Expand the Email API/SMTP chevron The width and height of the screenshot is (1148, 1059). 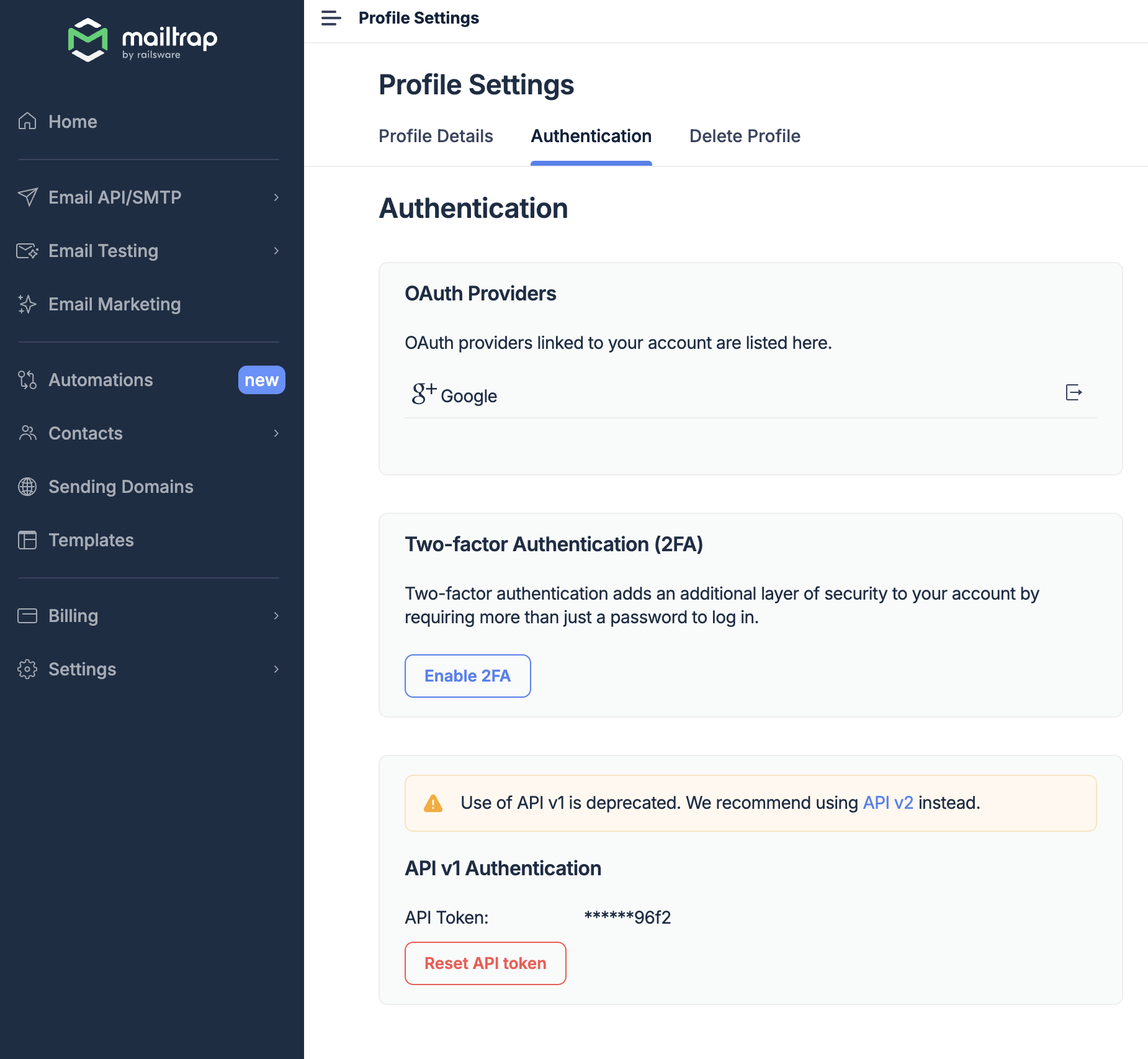click(x=276, y=197)
